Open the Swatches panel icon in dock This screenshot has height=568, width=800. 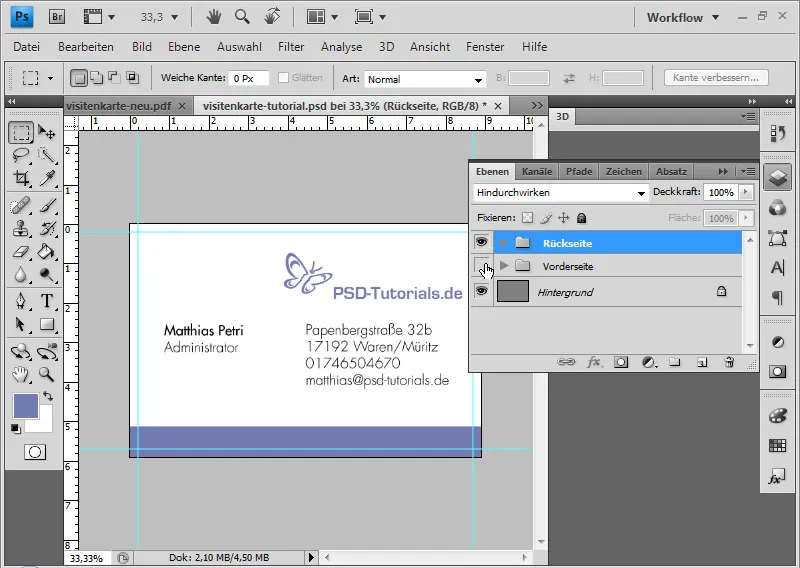[x=778, y=446]
